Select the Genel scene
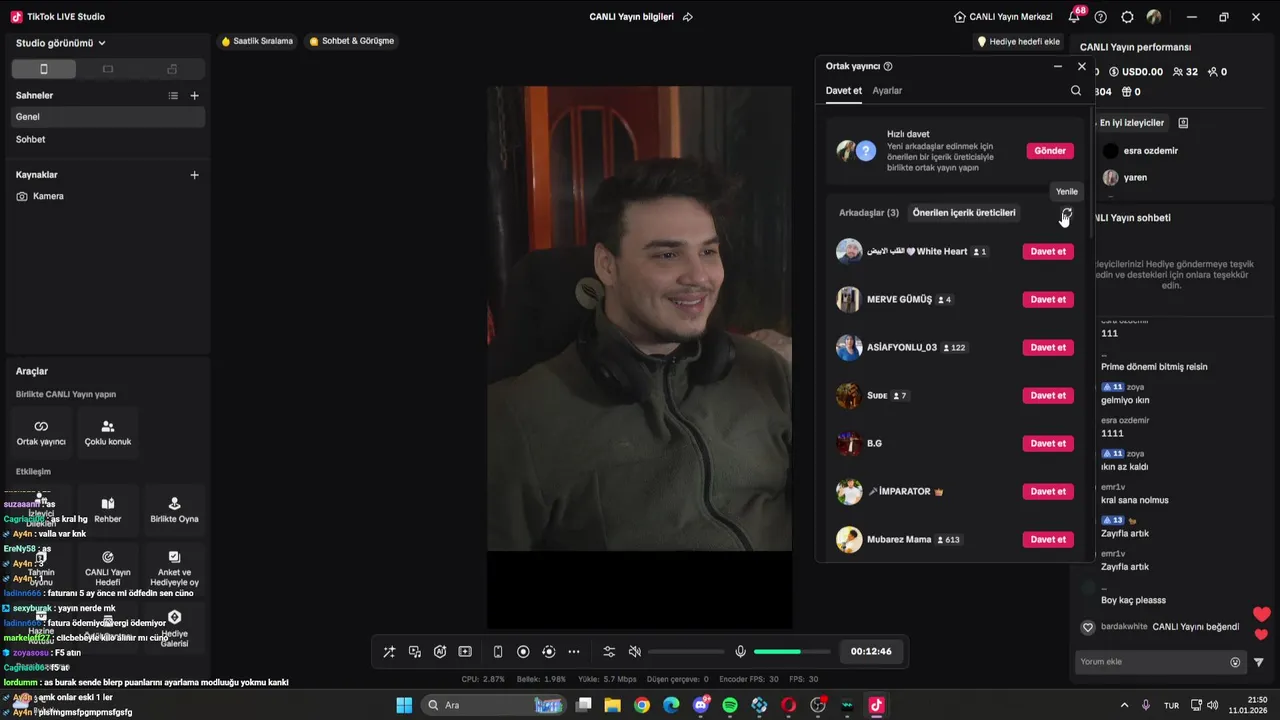Image resolution: width=1280 pixels, height=720 pixels. (108, 117)
